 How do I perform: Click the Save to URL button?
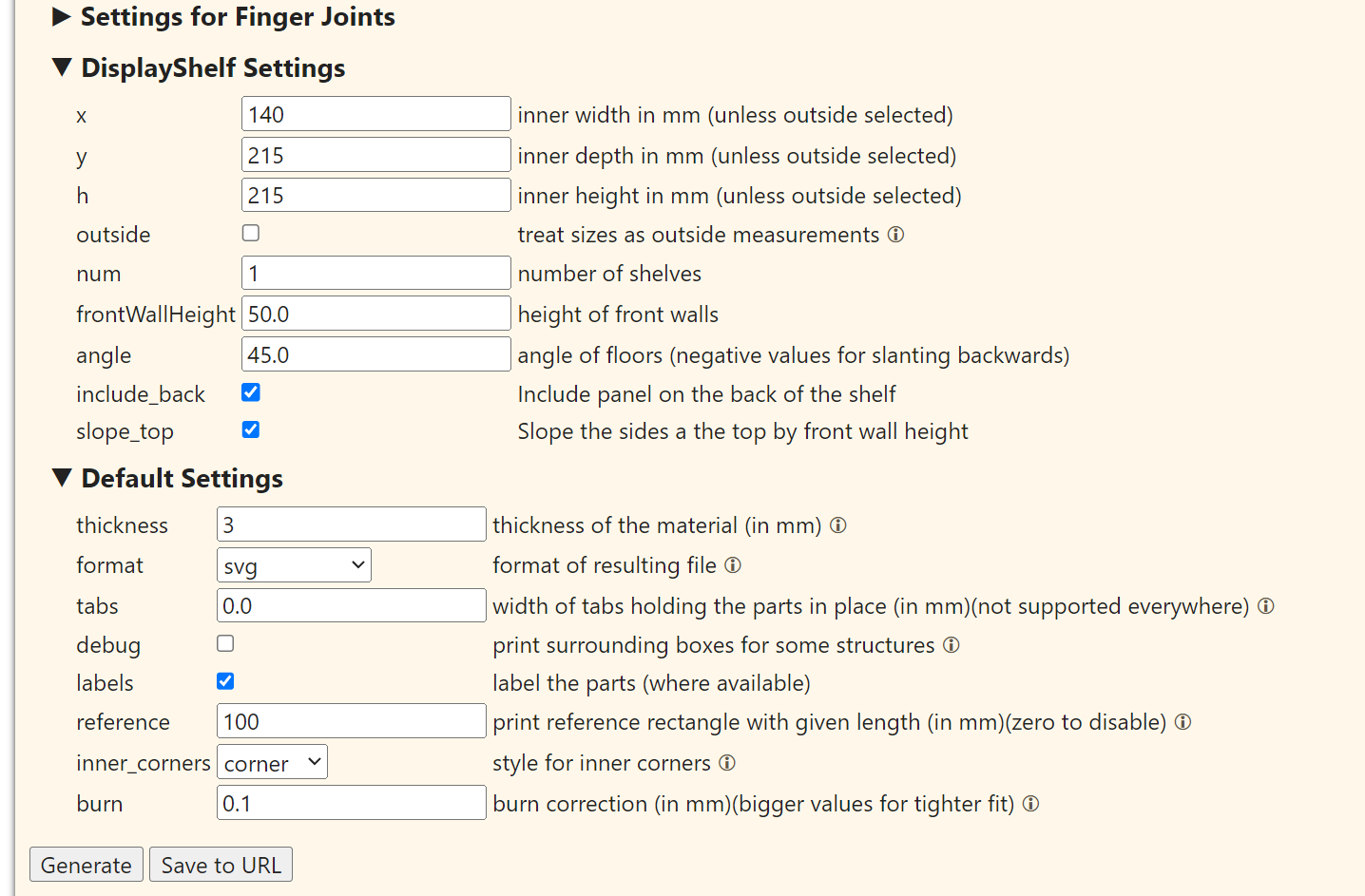[x=221, y=865]
